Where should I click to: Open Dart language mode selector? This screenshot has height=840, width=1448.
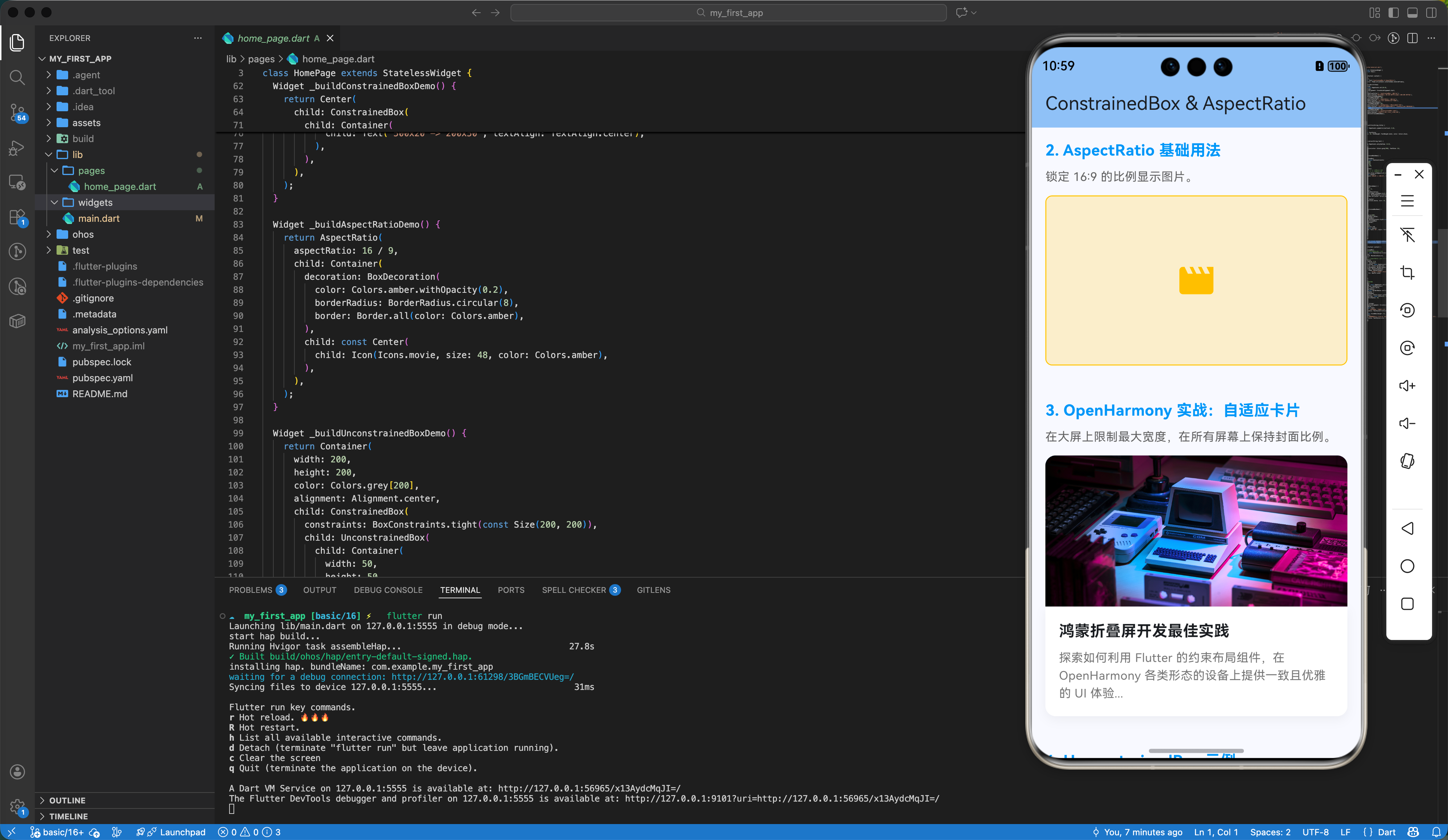(x=1386, y=832)
